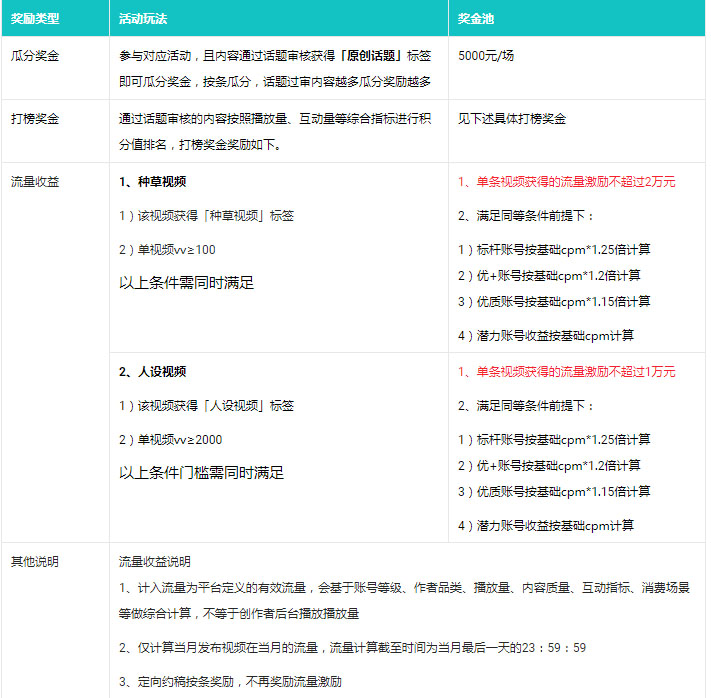Click line 该视频获得「种草视频」标签
This screenshot has width=711, height=698.
(206, 216)
